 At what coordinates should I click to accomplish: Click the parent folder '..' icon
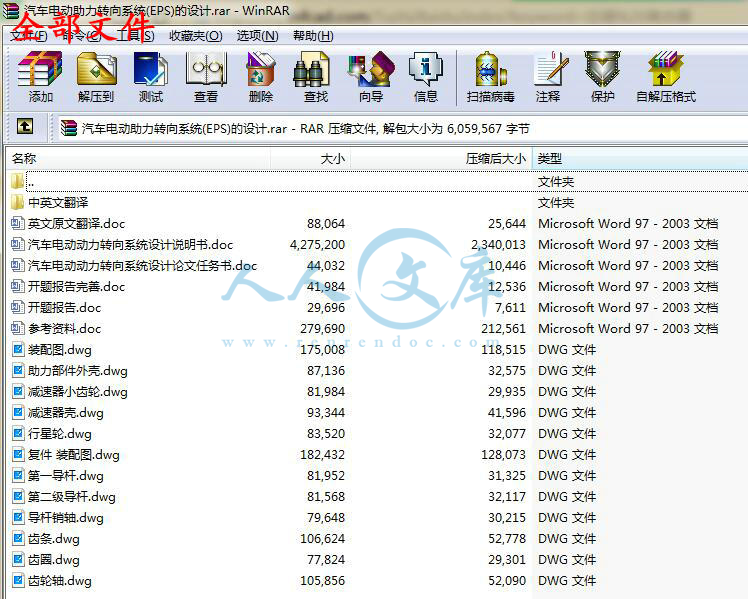tap(17, 181)
